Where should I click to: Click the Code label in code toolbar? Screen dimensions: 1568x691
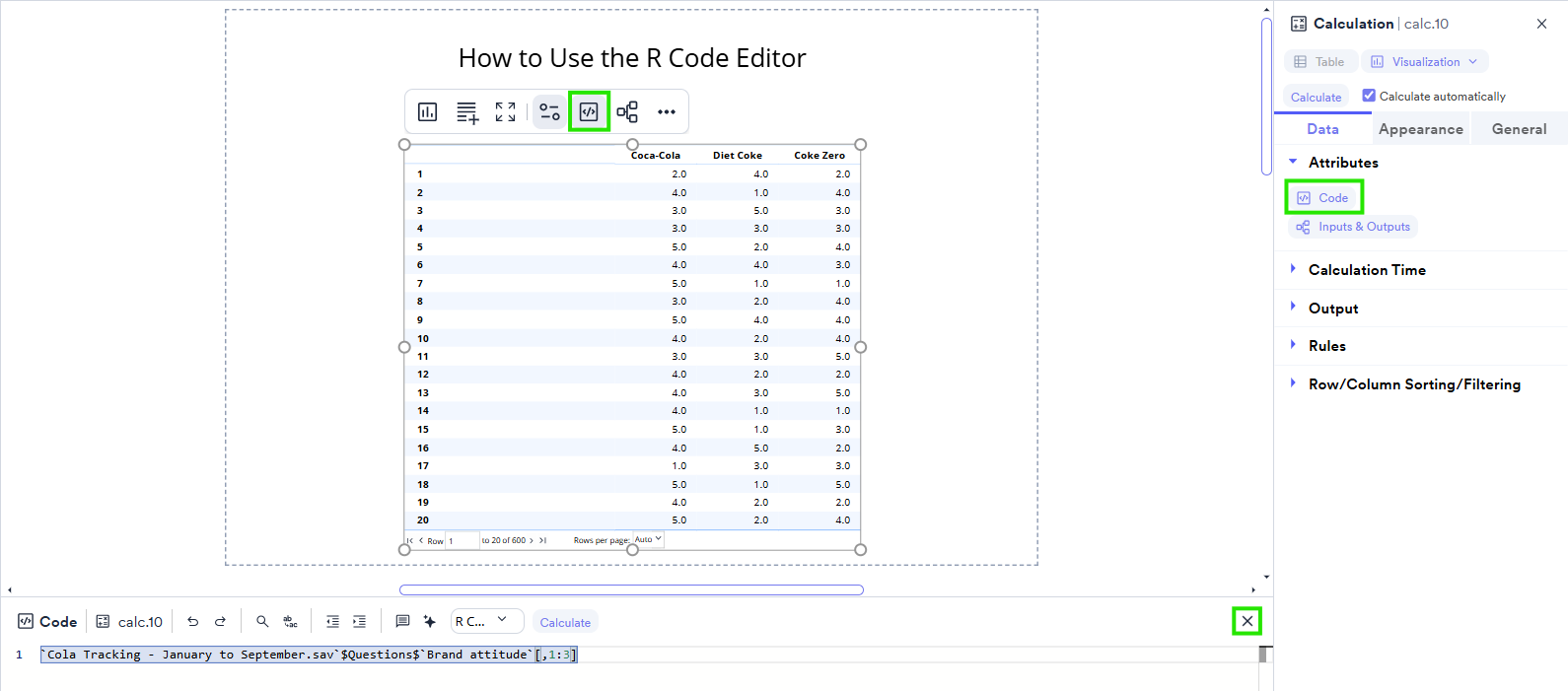(x=58, y=622)
